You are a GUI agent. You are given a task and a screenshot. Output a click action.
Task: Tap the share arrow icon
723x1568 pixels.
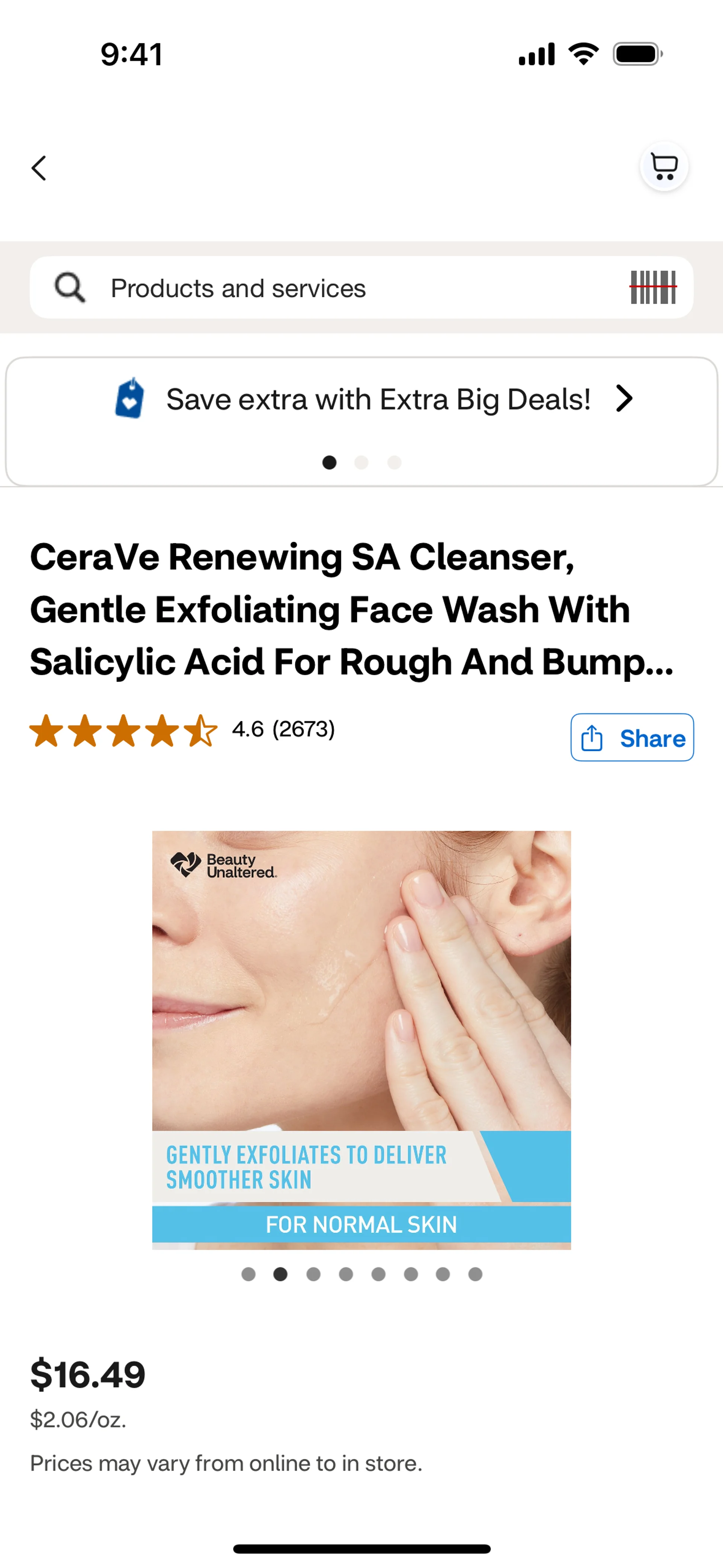tap(592, 738)
